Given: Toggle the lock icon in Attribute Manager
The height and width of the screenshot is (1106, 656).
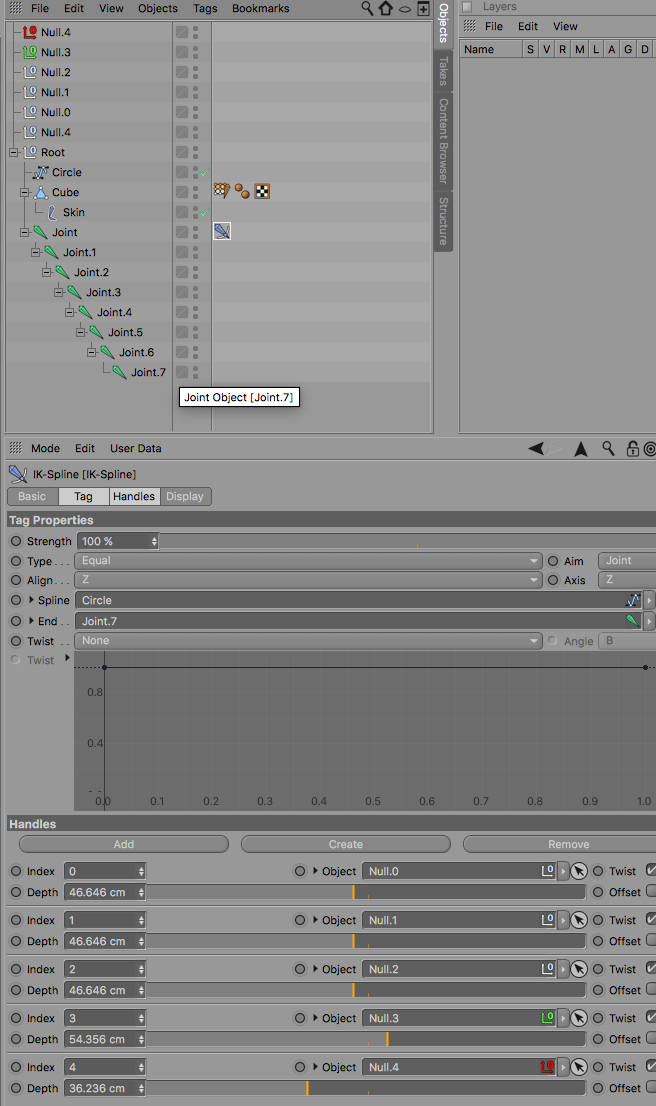Looking at the screenshot, I should click(632, 449).
